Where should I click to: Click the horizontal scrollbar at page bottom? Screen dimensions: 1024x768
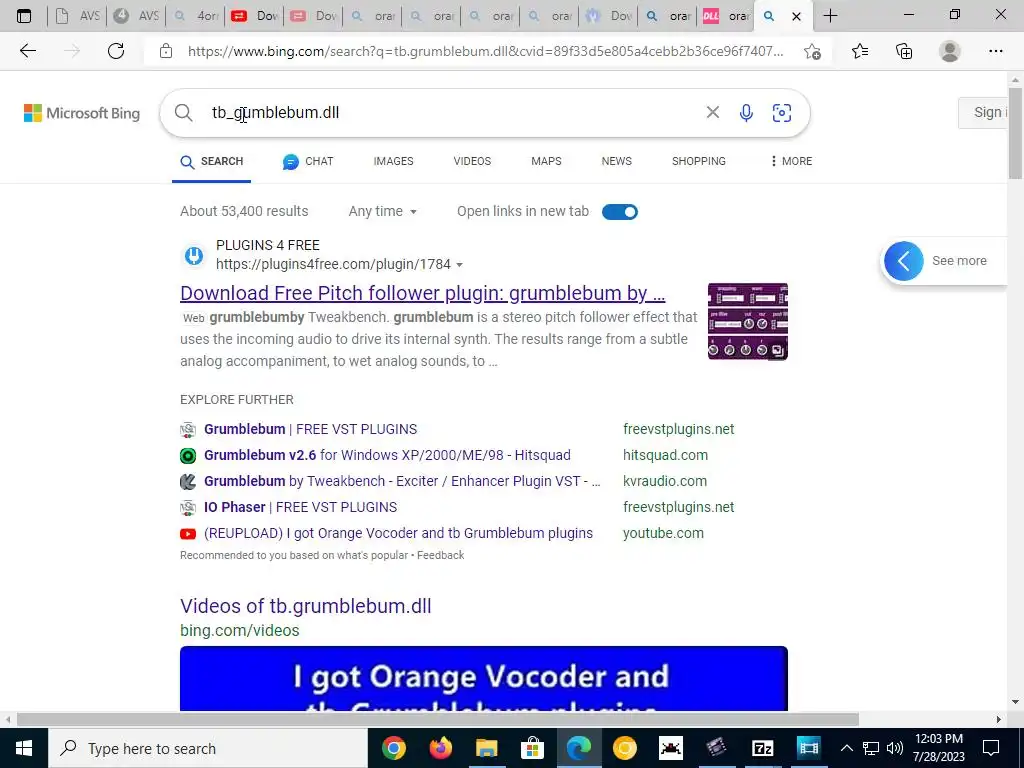coord(438,720)
